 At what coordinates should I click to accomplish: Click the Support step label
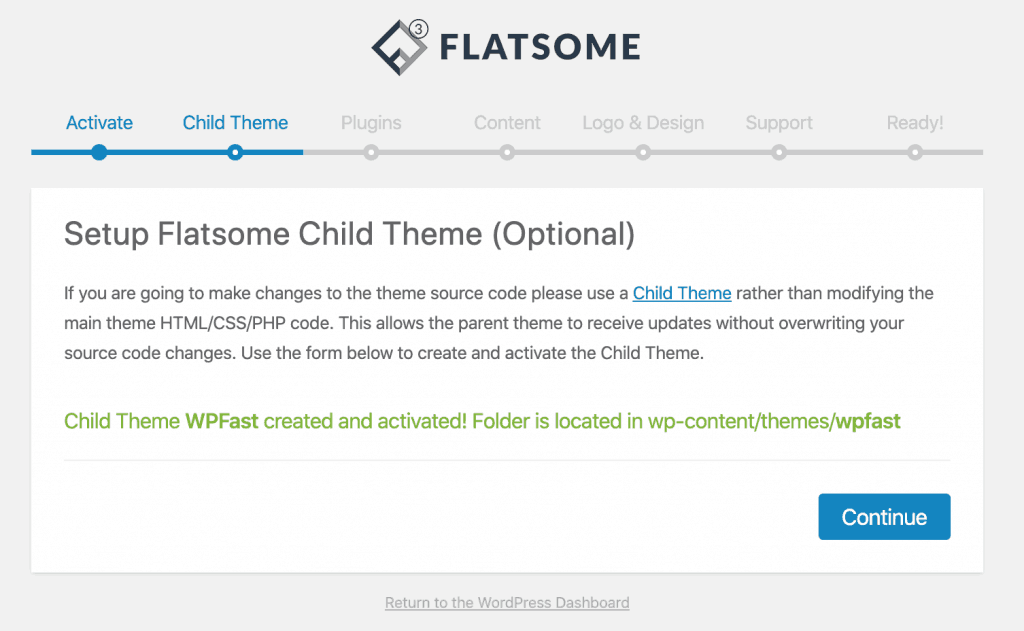click(779, 122)
